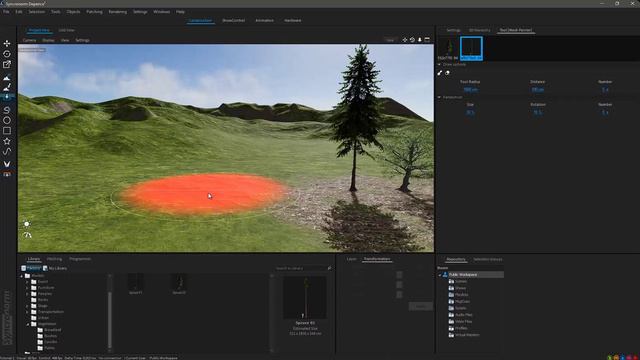Screen dimensions: 640x360
Task: Click the sun lighting icon in viewport
Action: 27,224
